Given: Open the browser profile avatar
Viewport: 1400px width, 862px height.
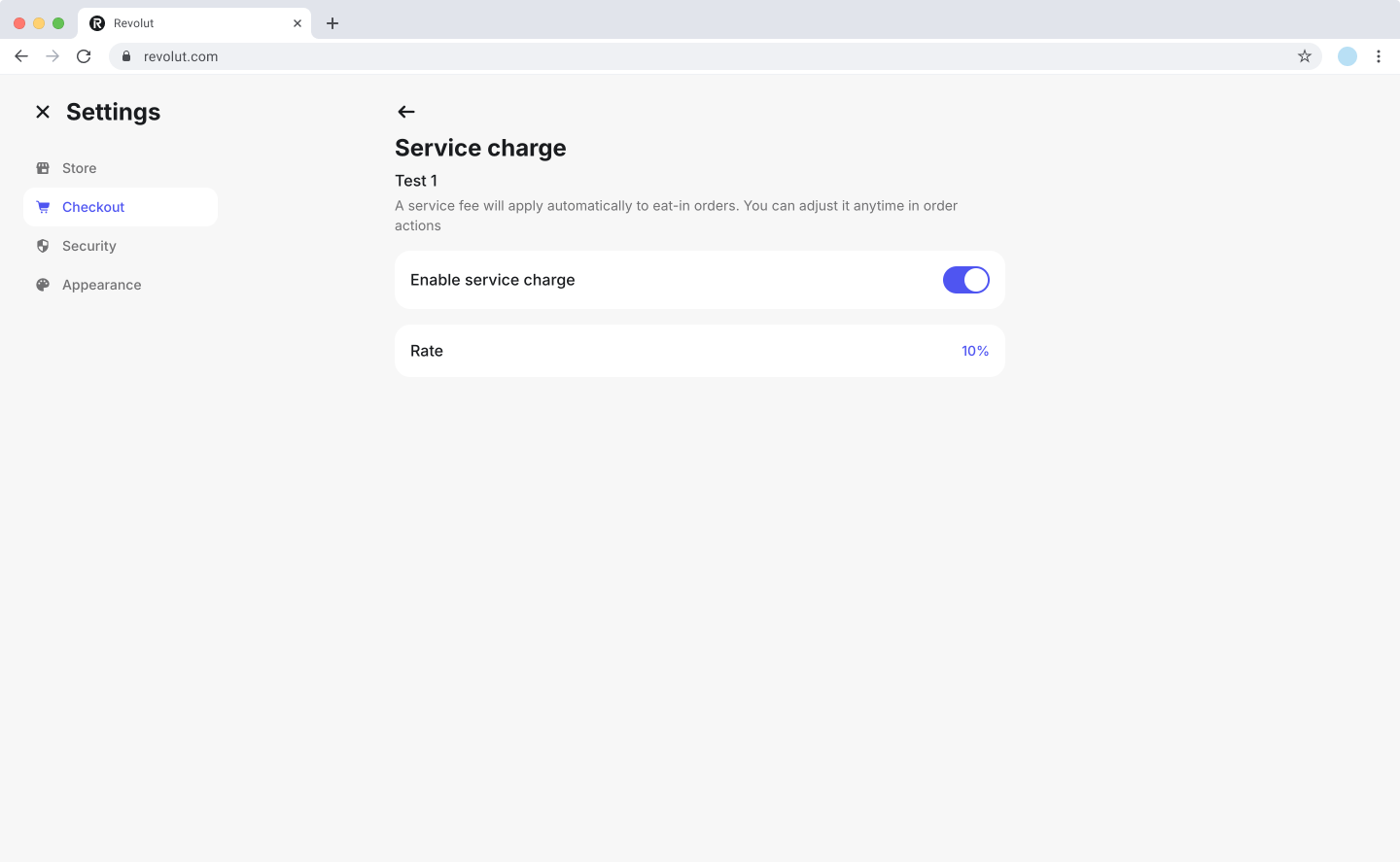Looking at the screenshot, I should pos(1347,56).
